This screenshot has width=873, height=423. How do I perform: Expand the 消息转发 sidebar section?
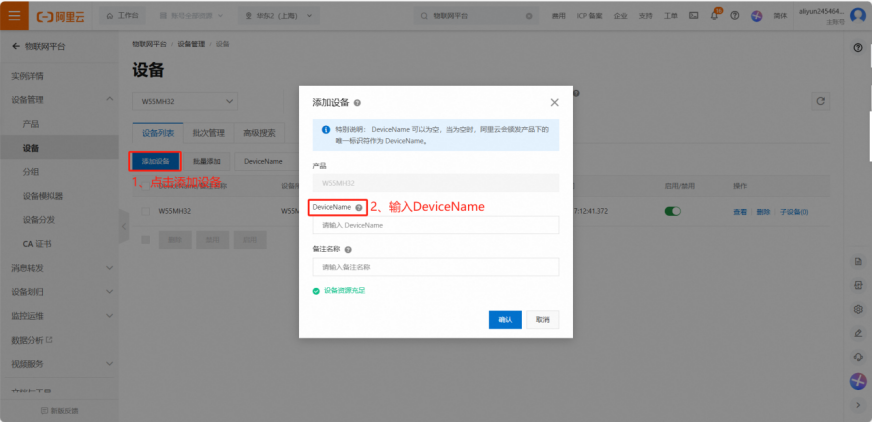(x=110, y=268)
